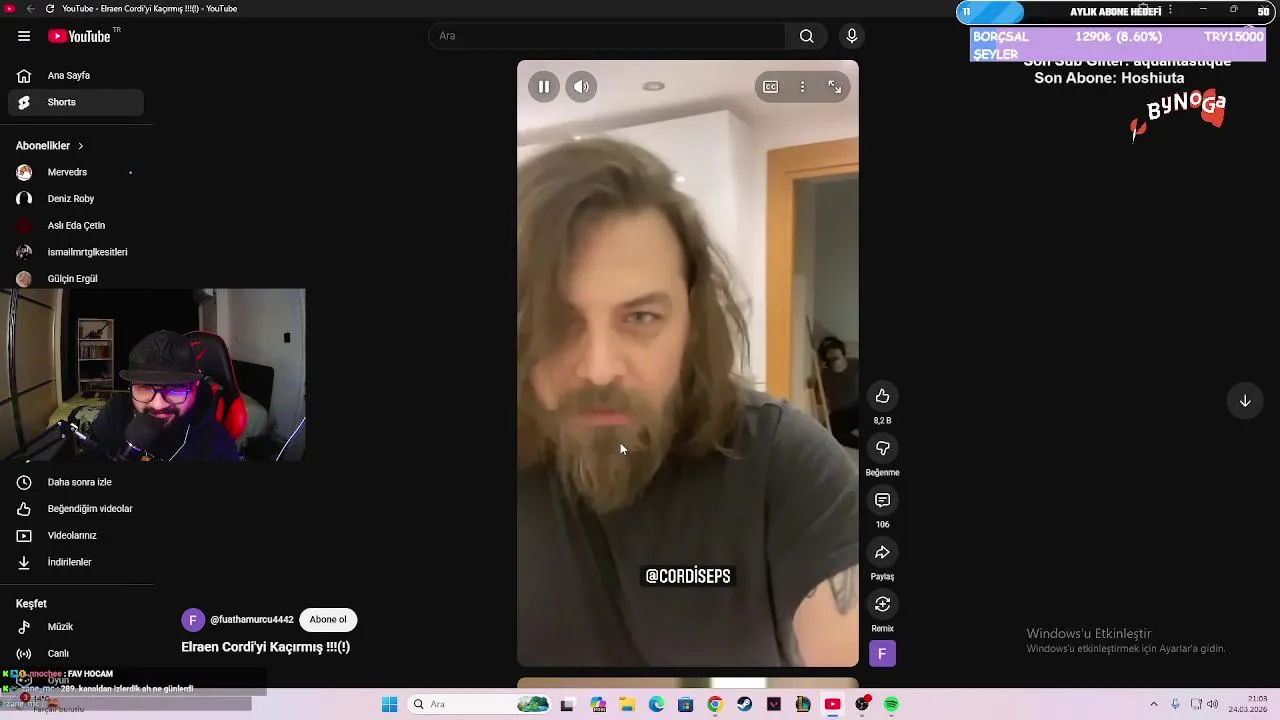Open the @fuathamurcu4442 channel handle
The image size is (1280, 720).
[x=252, y=620]
